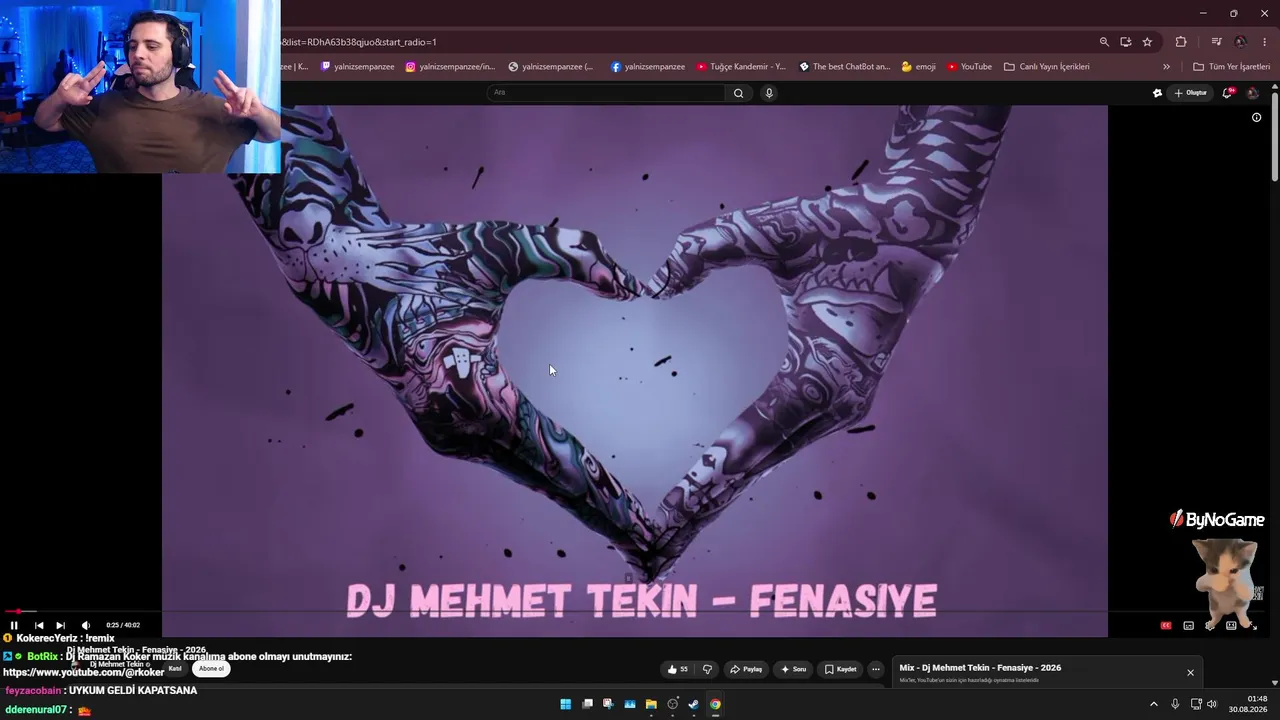Open Windows Start menu
Image resolution: width=1280 pixels, height=720 pixels.
[x=566, y=704]
